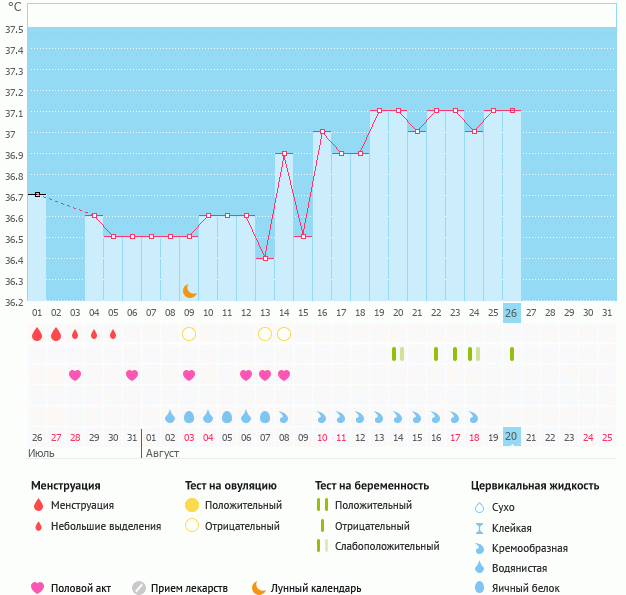Click the Прием лекарств legend pill icon
This screenshot has width=626, height=595.
[139, 588]
